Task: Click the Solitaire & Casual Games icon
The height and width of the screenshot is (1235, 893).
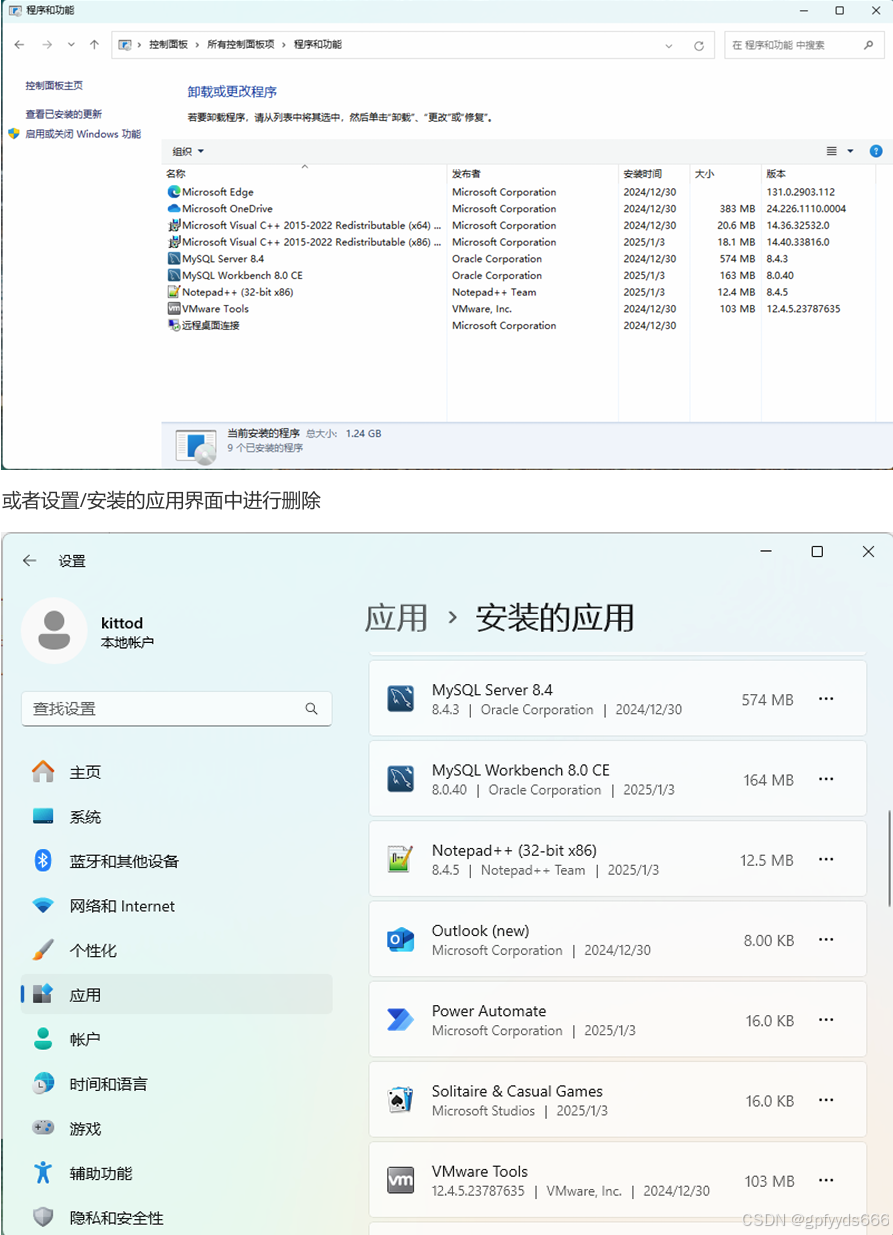Action: click(x=401, y=1100)
